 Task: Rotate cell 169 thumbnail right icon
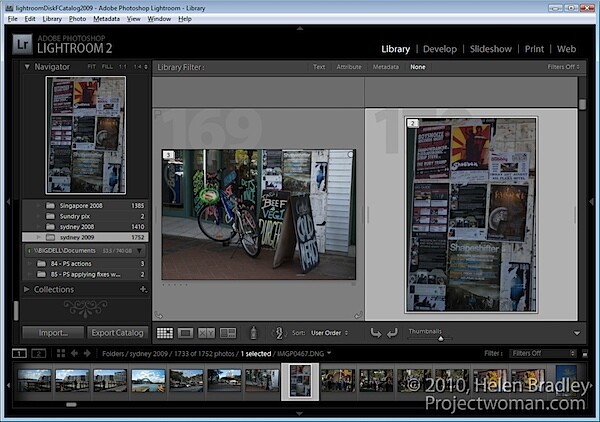358,315
